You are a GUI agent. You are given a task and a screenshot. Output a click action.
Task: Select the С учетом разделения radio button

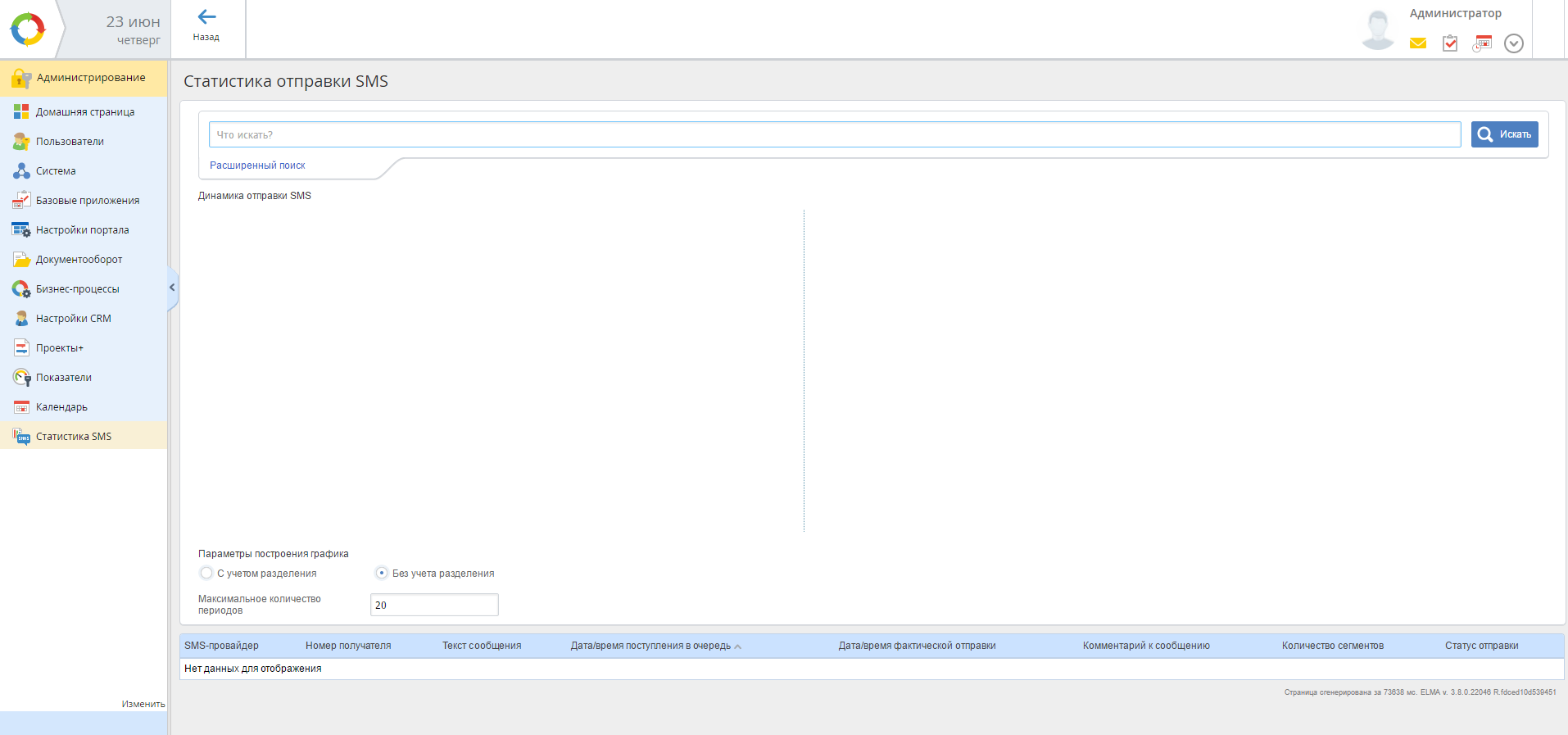click(x=206, y=573)
